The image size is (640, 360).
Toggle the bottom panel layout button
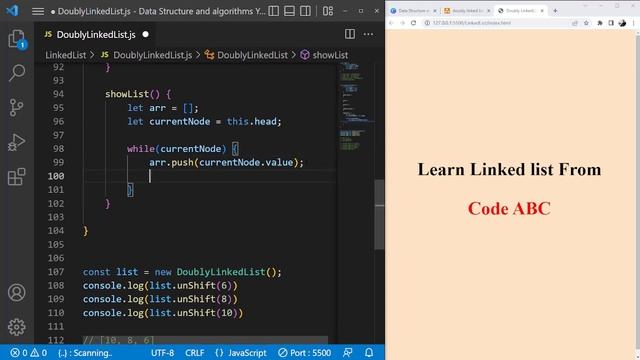[x=289, y=11]
